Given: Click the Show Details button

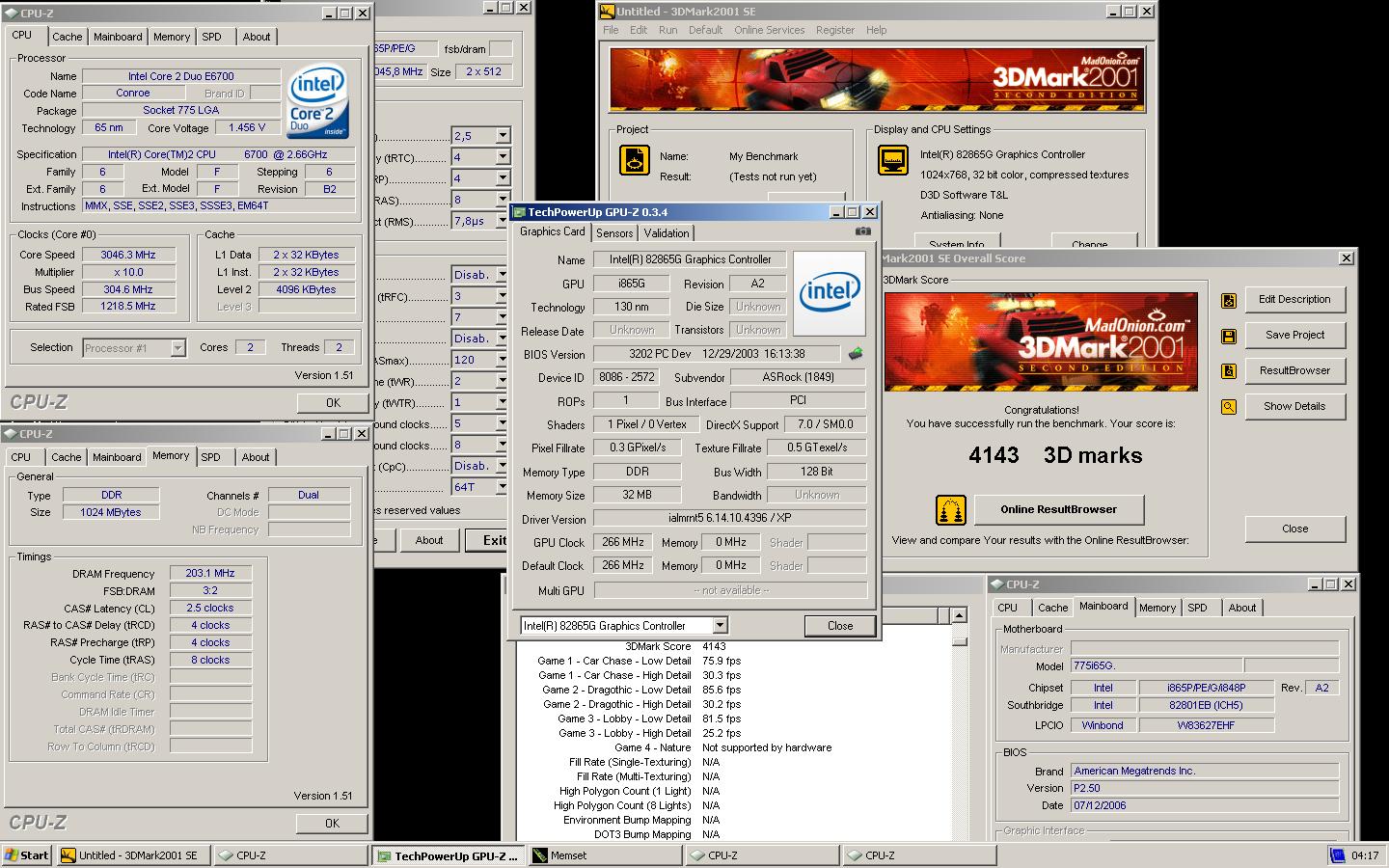Looking at the screenshot, I should click(1294, 407).
